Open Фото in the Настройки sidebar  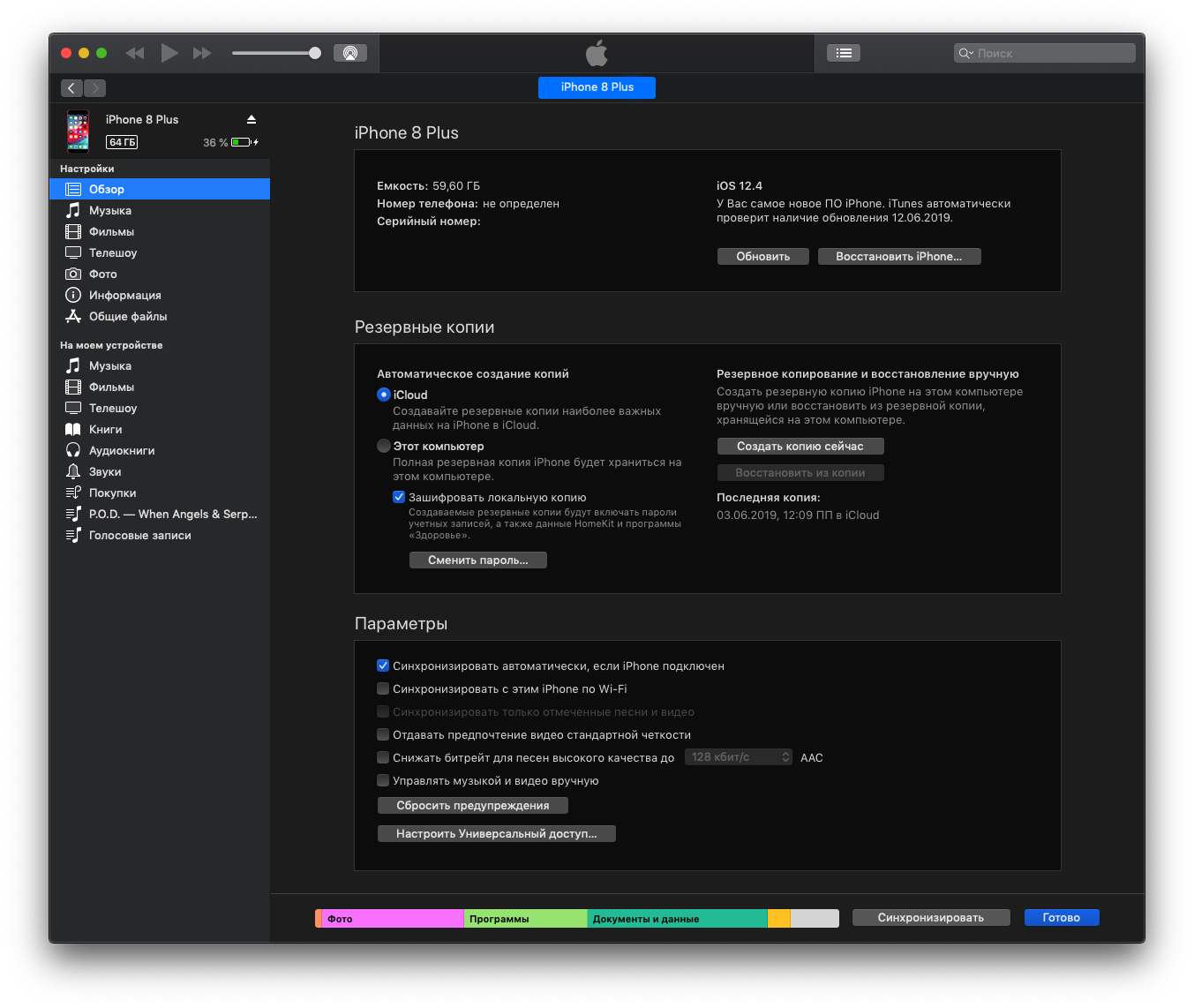point(102,274)
